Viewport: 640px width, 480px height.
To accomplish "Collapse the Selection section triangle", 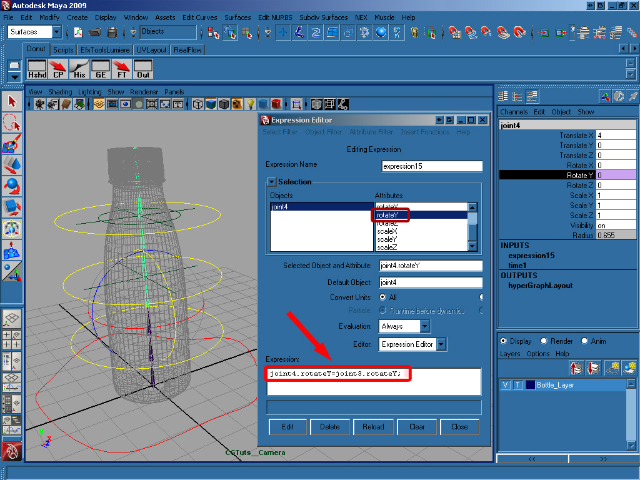I will click(x=271, y=182).
